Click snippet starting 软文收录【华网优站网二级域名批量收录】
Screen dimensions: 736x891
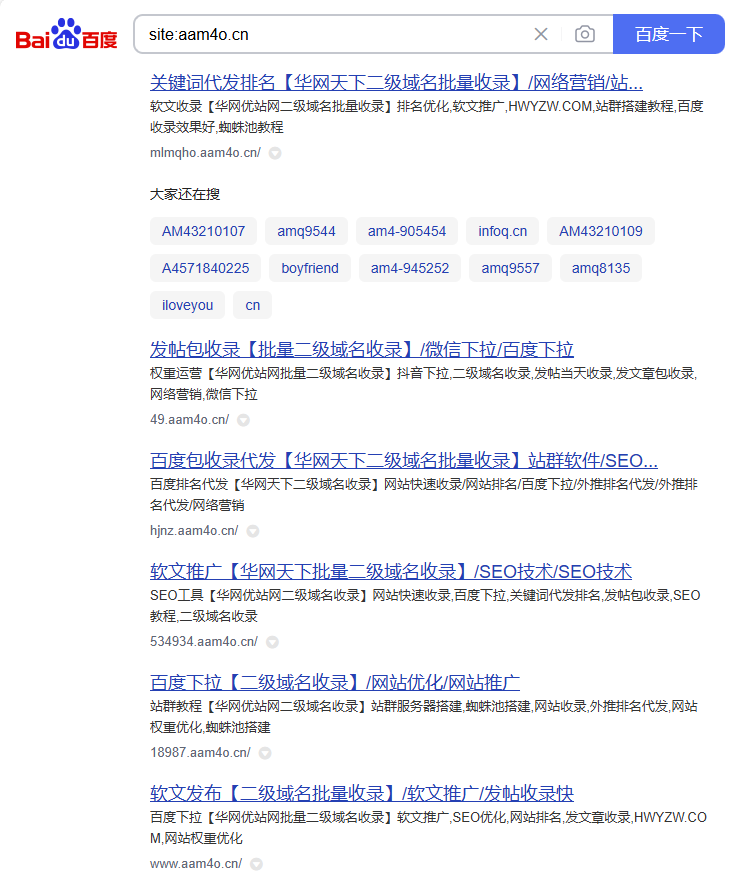pyautogui.click(x=427, y=116)
